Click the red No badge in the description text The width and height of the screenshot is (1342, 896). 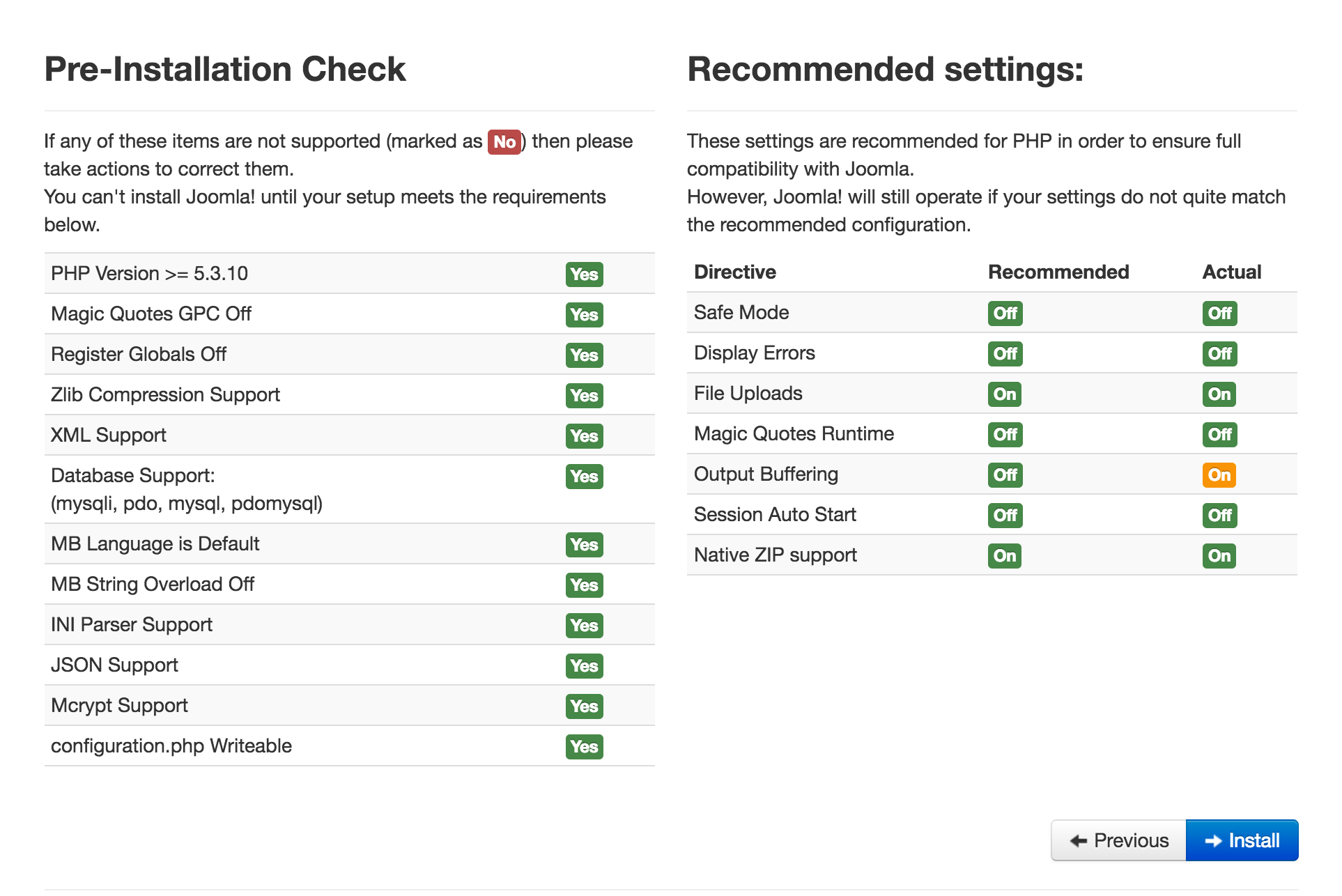pyautogui.click(x=504, y=141)
